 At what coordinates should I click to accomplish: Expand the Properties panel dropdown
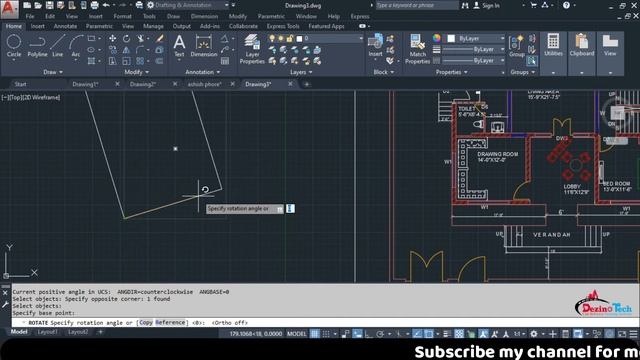(x=451, y=72)
